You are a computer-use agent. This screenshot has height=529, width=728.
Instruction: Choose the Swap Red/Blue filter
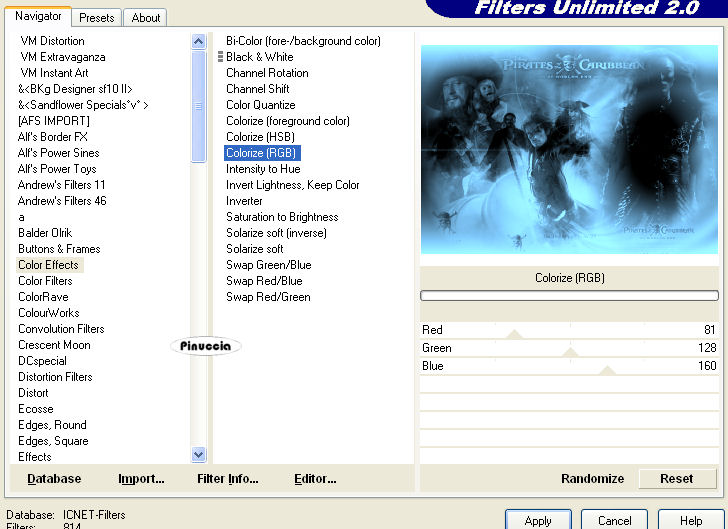(x=264, y=281)
